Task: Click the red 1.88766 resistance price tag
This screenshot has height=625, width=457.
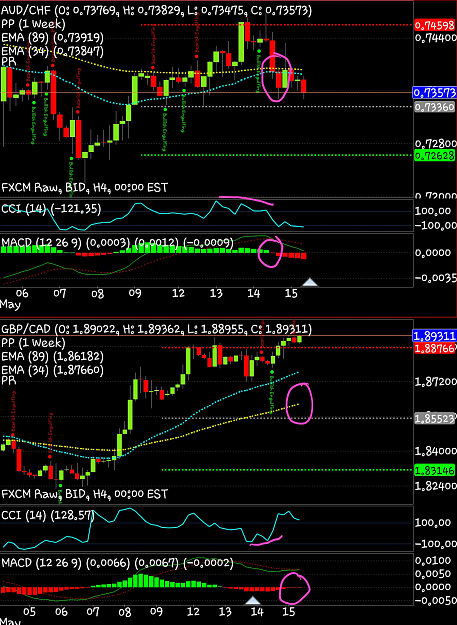Action: (435, 348)
